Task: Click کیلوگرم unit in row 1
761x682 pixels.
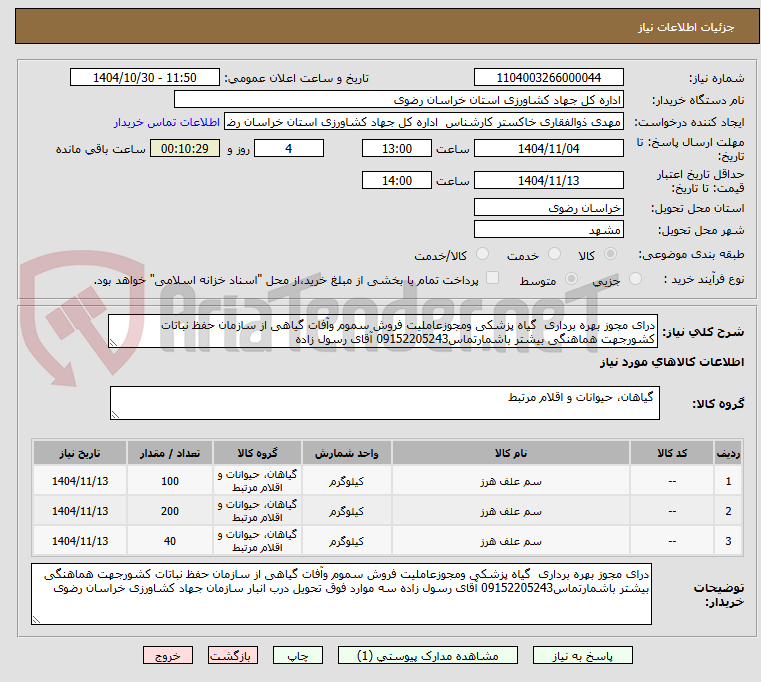Action: click(347, 482)
